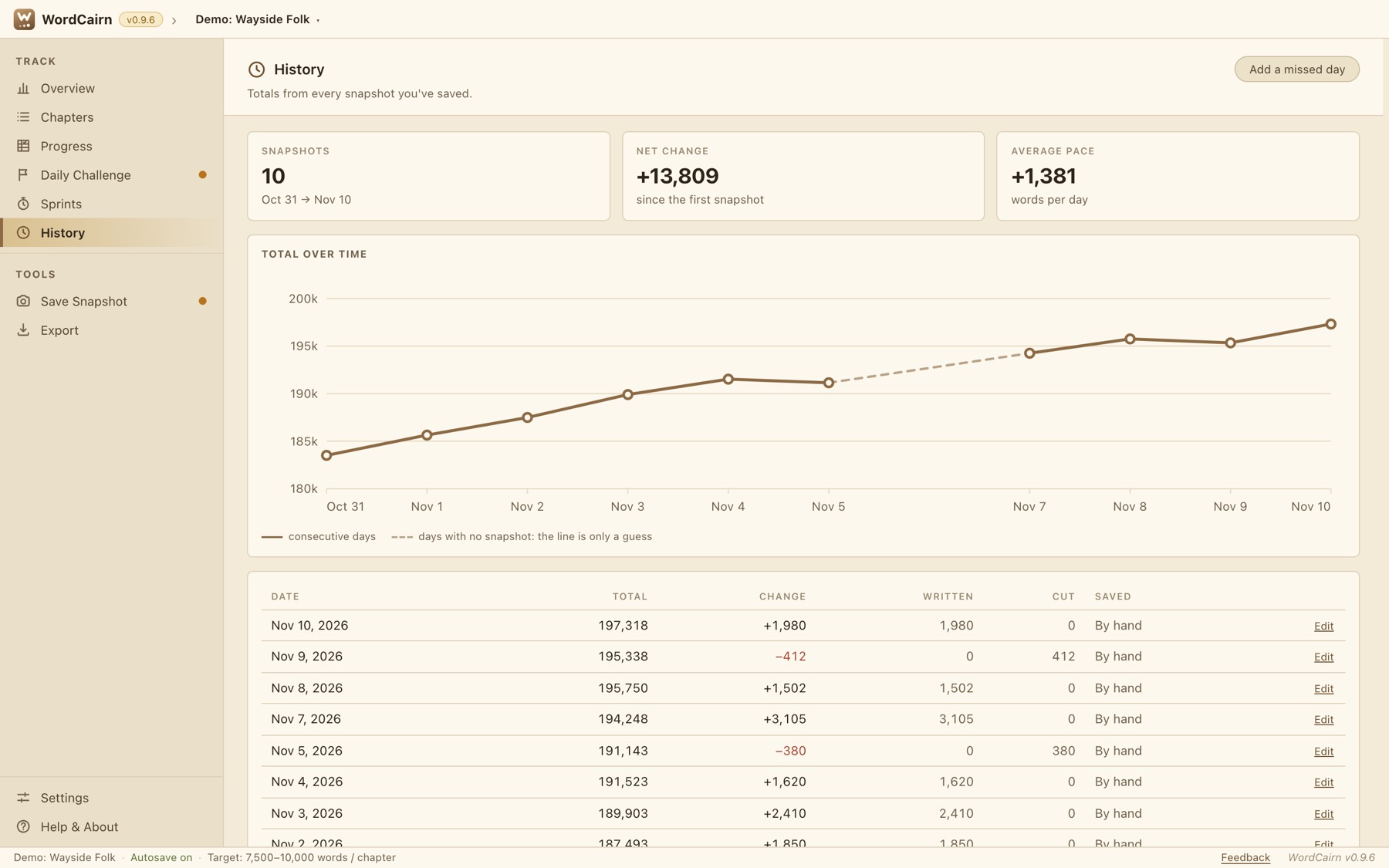The width and height of the screenshot is (1389, 868).
Task: Click the chapter target text in status bar
Action: (x=301, y=857)
